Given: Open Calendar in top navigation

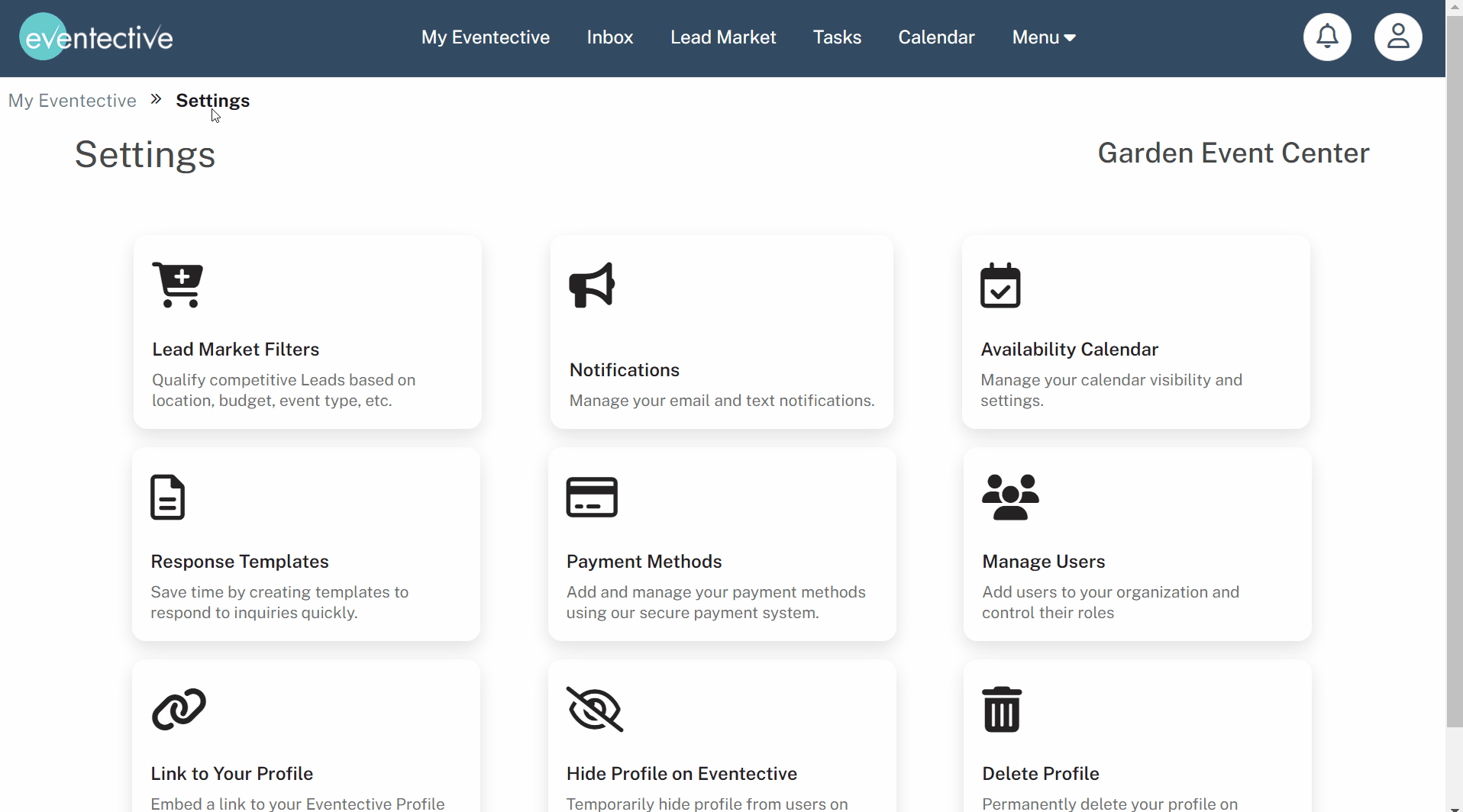Looking at the screenshot, I should (x=936, y=37).
